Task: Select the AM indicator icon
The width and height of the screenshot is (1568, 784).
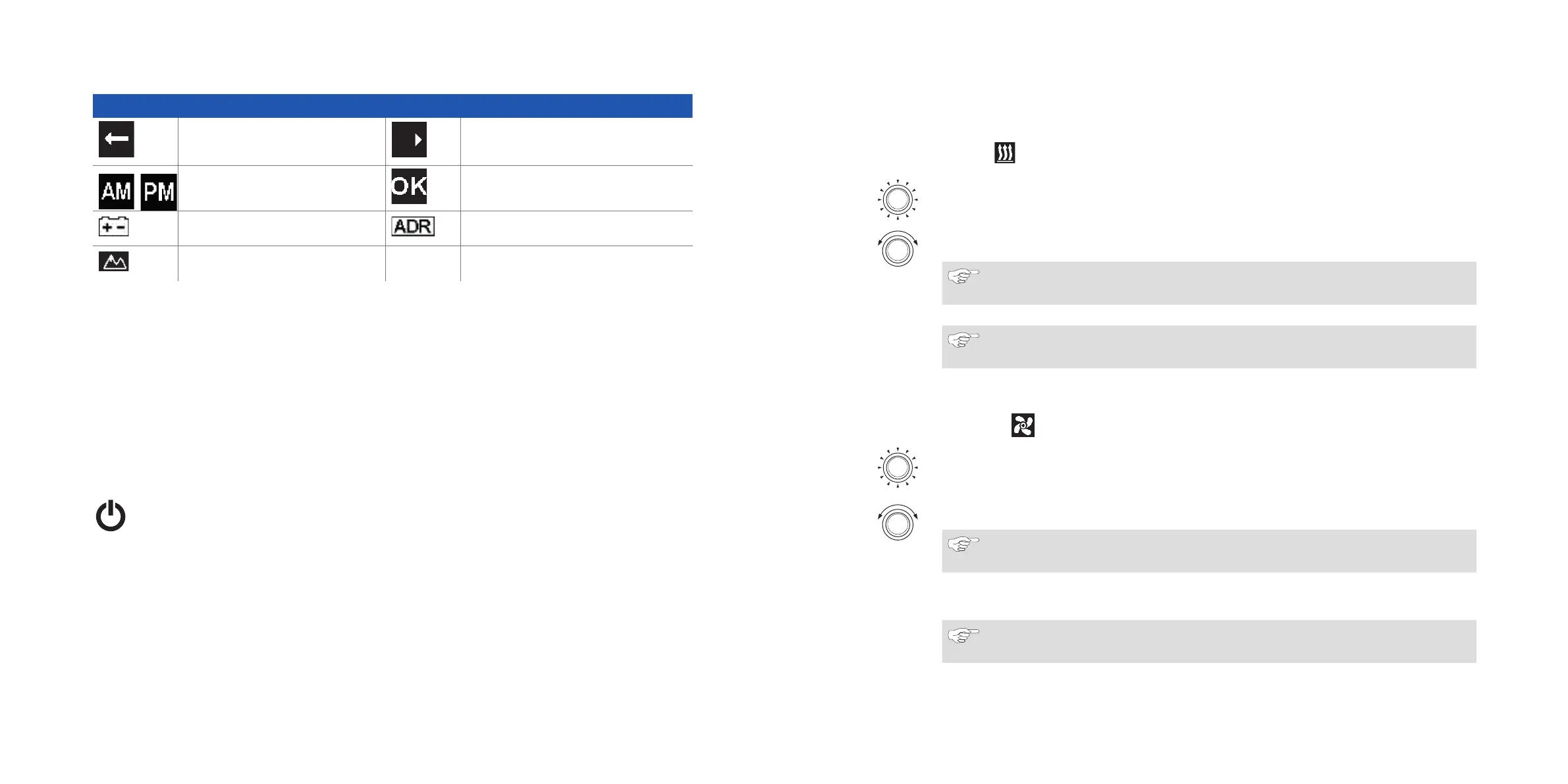Action: (x=117, y=192)
